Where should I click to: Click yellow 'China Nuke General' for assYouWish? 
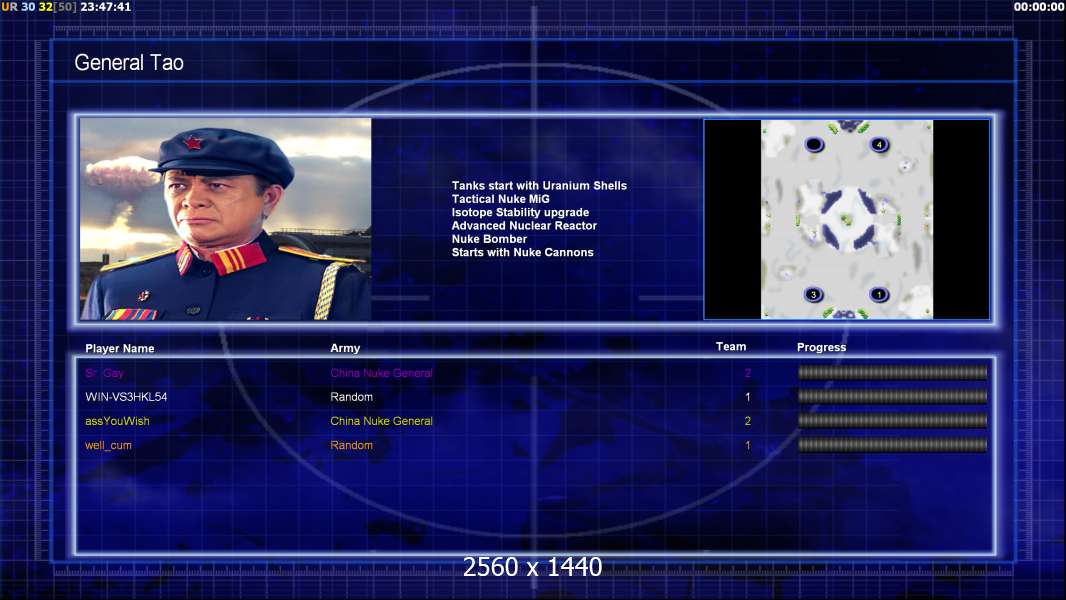[381, 421]
